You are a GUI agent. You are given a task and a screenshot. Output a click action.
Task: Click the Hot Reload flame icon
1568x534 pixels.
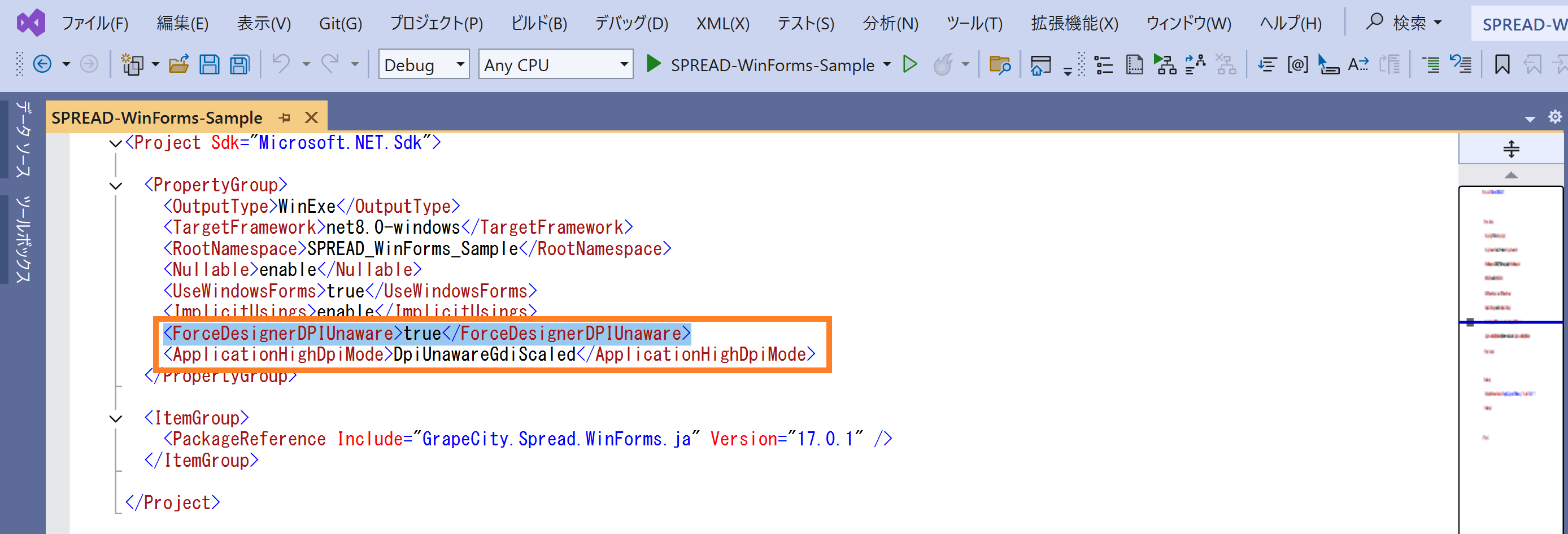(x=943, y=64)
